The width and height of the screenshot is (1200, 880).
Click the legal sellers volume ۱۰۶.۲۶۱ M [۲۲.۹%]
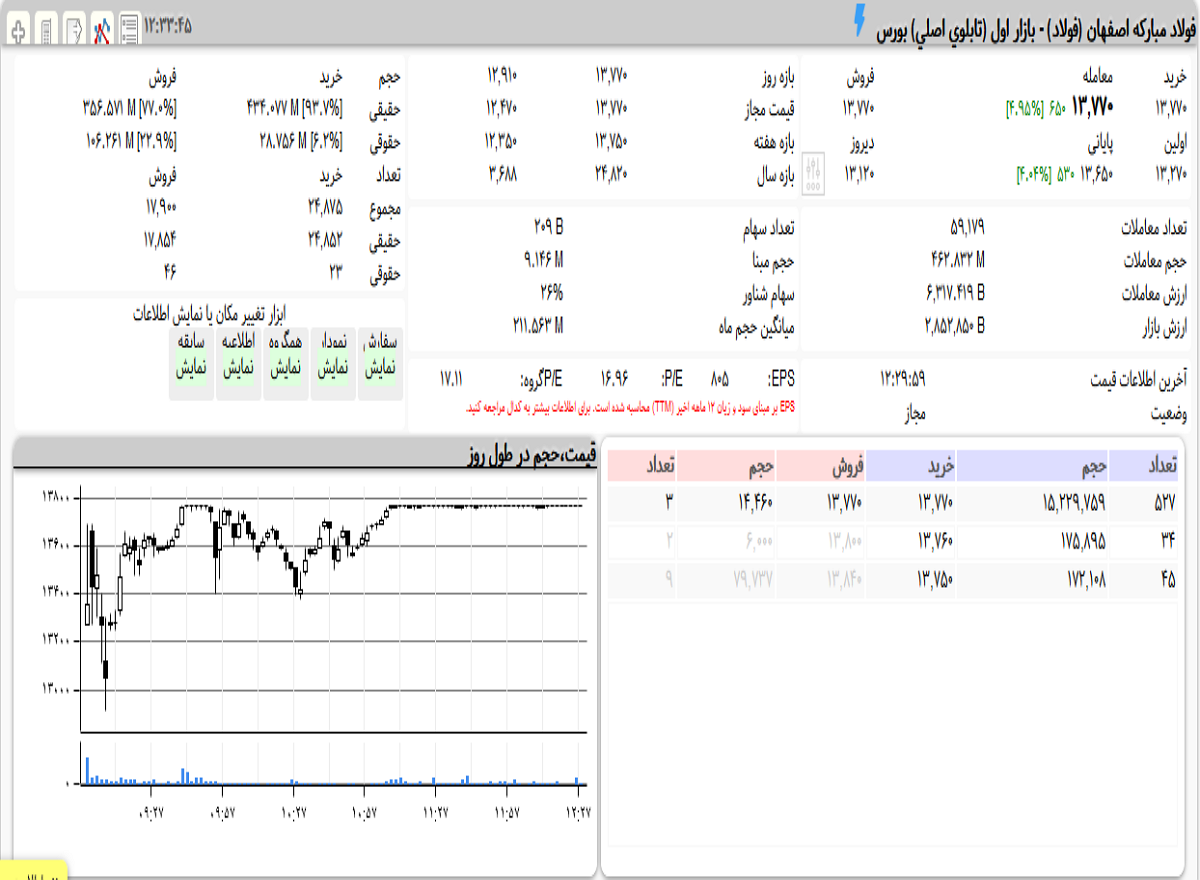130,141
